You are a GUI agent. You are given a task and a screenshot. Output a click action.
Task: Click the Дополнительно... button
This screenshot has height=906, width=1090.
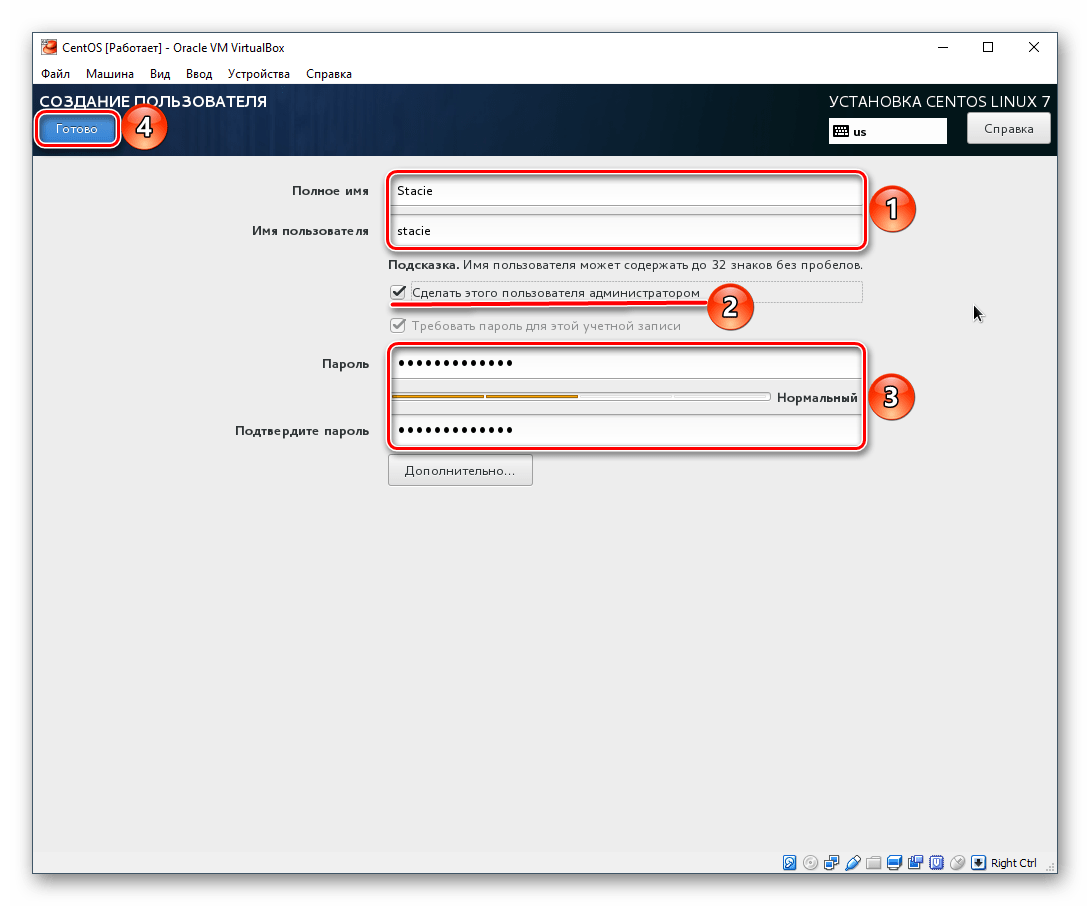pos(460,470)
